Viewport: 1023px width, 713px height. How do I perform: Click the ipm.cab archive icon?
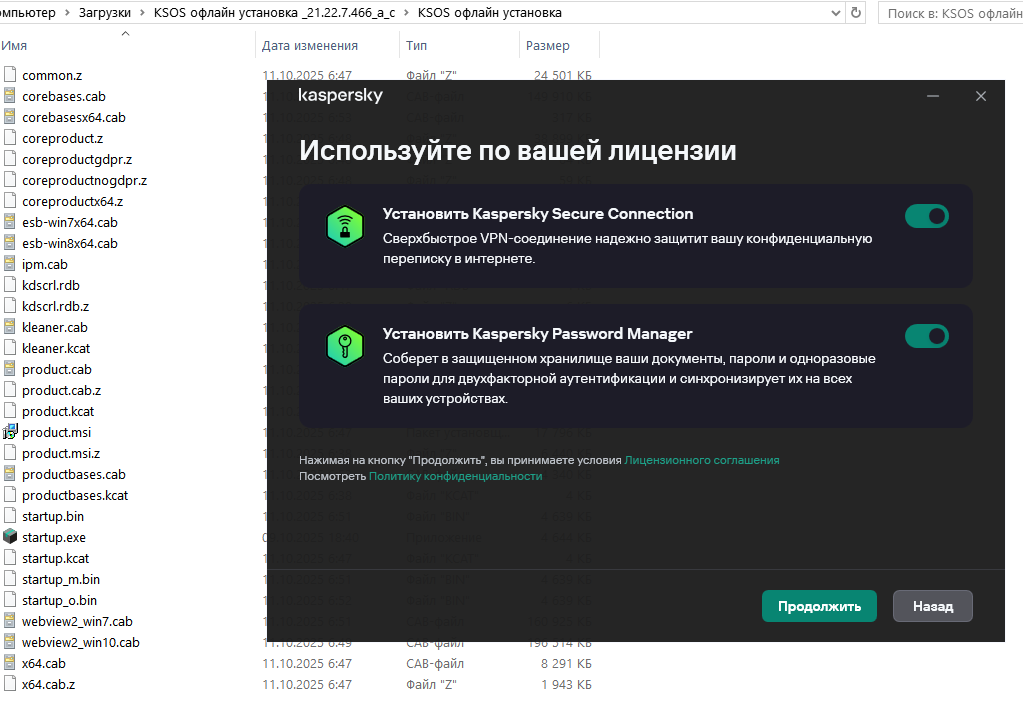click(10, 264)
